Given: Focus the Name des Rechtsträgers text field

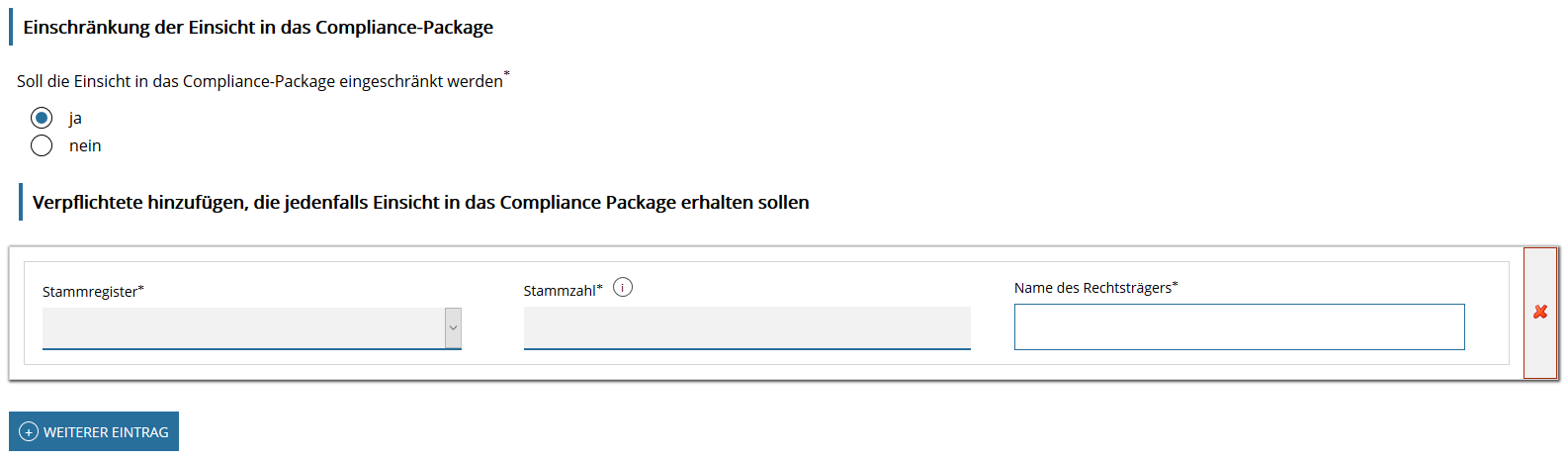Looking at the screenshot, I should coord(1239,326).
